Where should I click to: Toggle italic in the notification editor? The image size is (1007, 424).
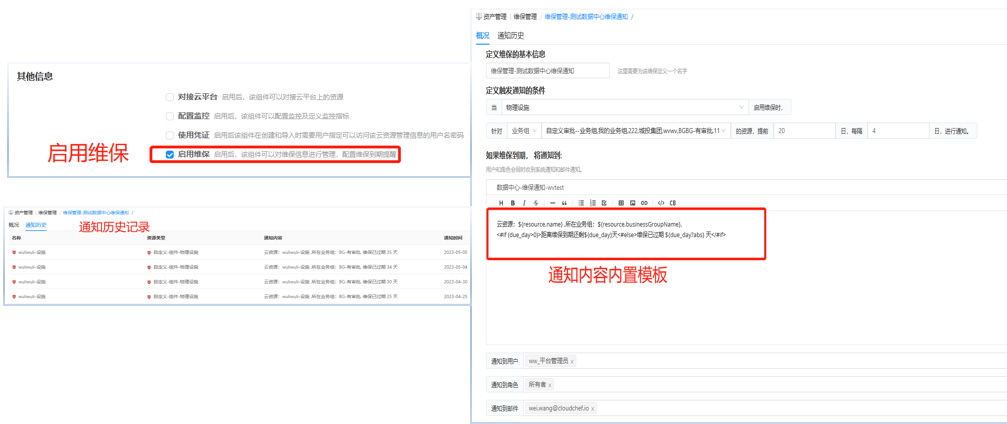(x=525, y=202)
